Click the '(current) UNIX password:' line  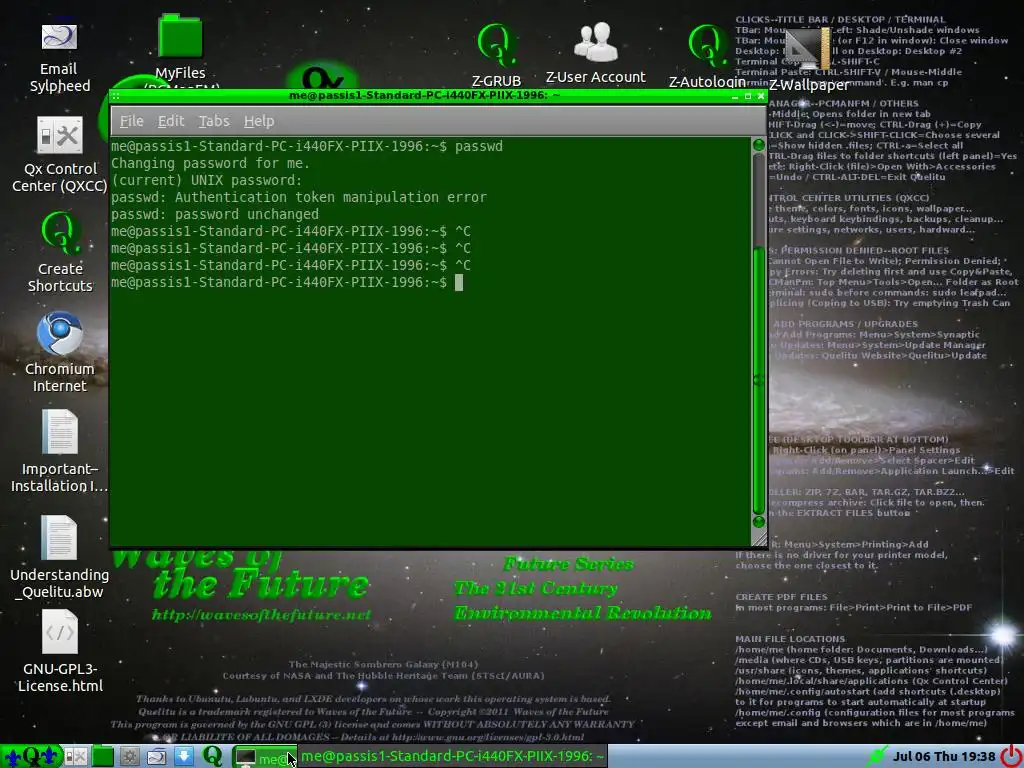(x=206, y=180)
